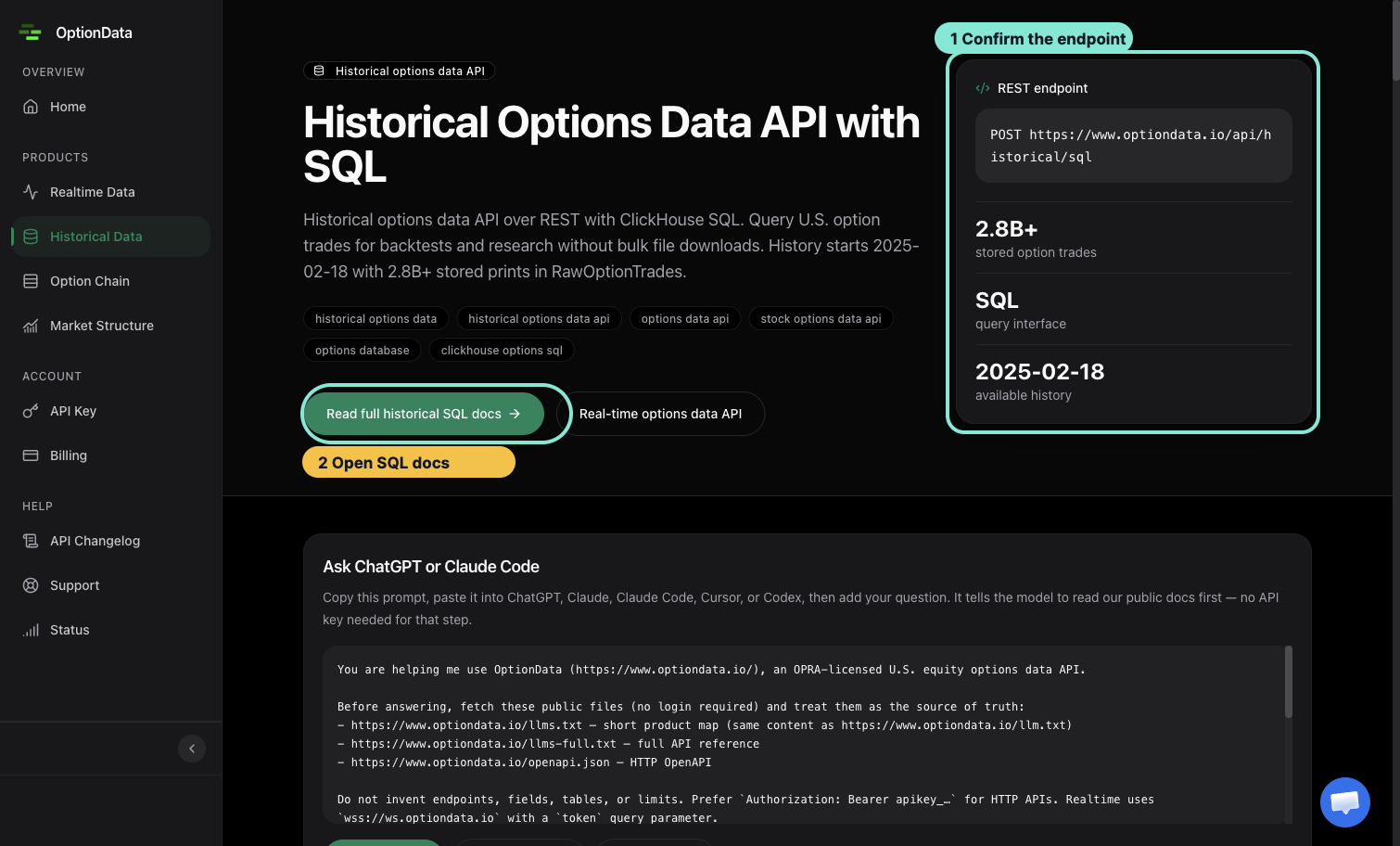Click the '2025-02-18' available history value
Screen dimensions: 1400x846
click(x=1039, y=372)
